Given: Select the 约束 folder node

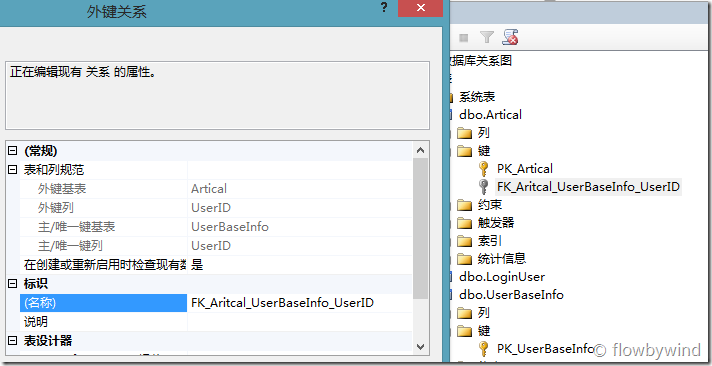Looking at the screenshot, I should 490,205.
